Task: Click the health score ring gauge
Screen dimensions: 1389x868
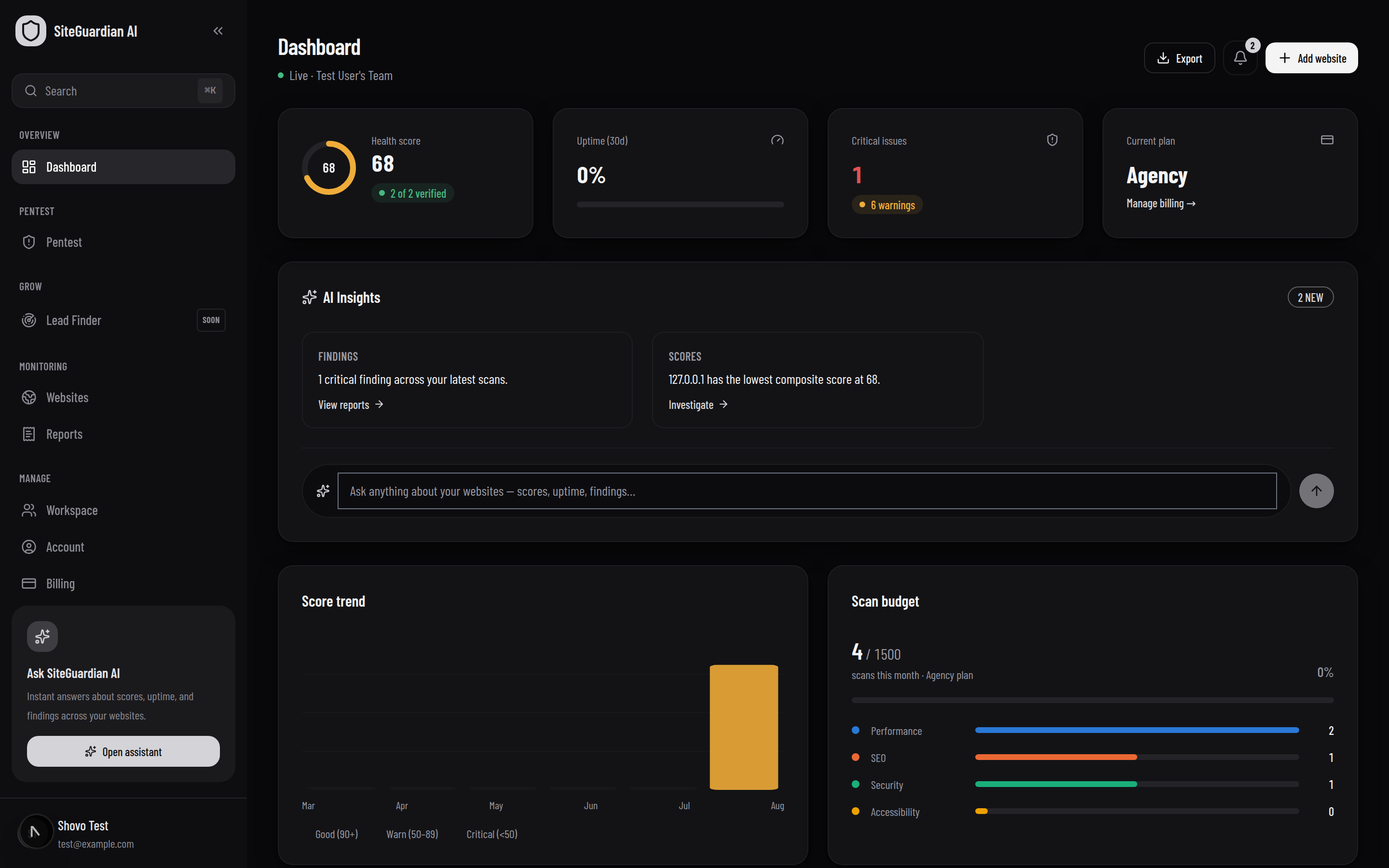Action: (x=329, y=168)
